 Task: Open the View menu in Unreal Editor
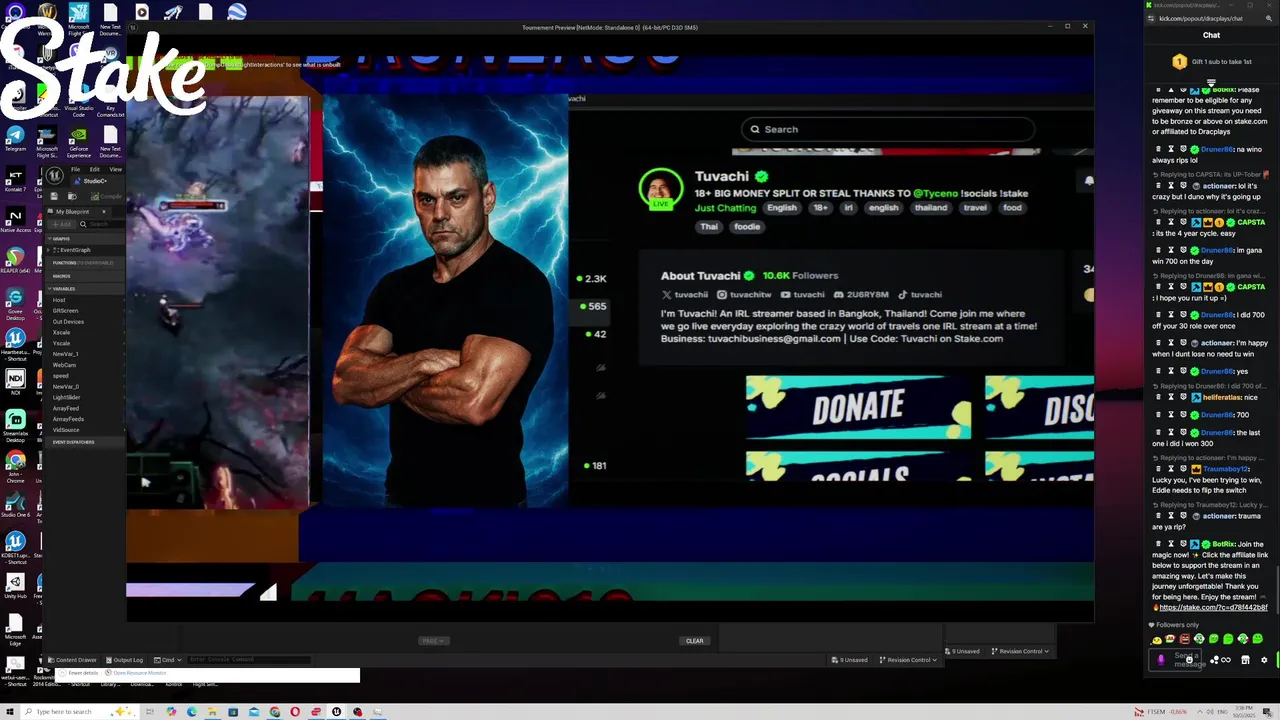[x=116, y=169]
